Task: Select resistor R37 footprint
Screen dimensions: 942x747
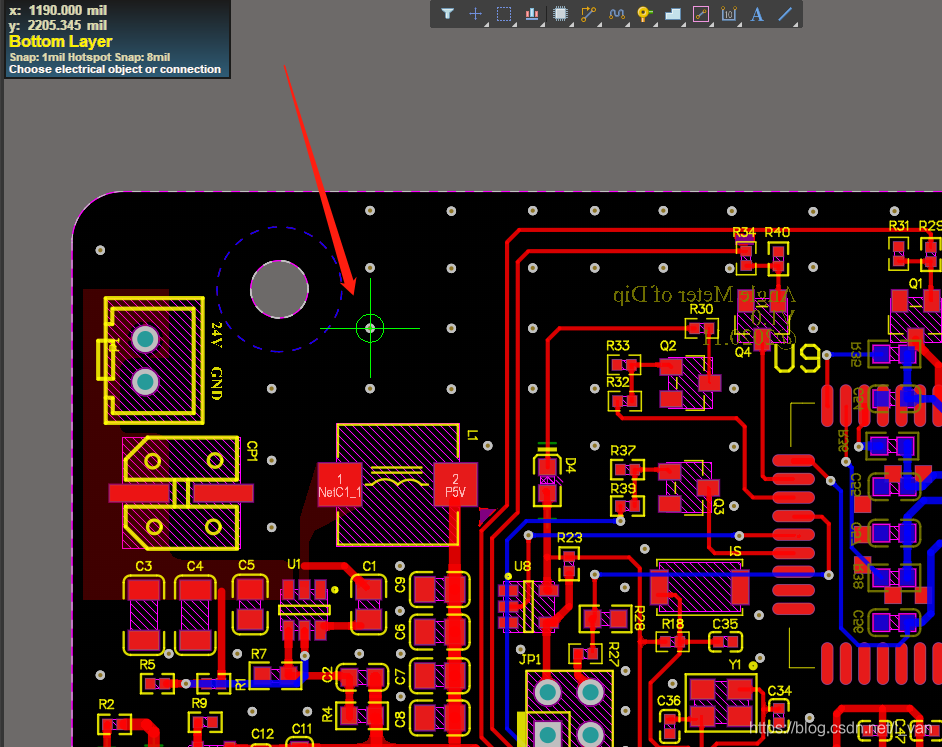Action: pyautogui.click(x=627, y=469)
